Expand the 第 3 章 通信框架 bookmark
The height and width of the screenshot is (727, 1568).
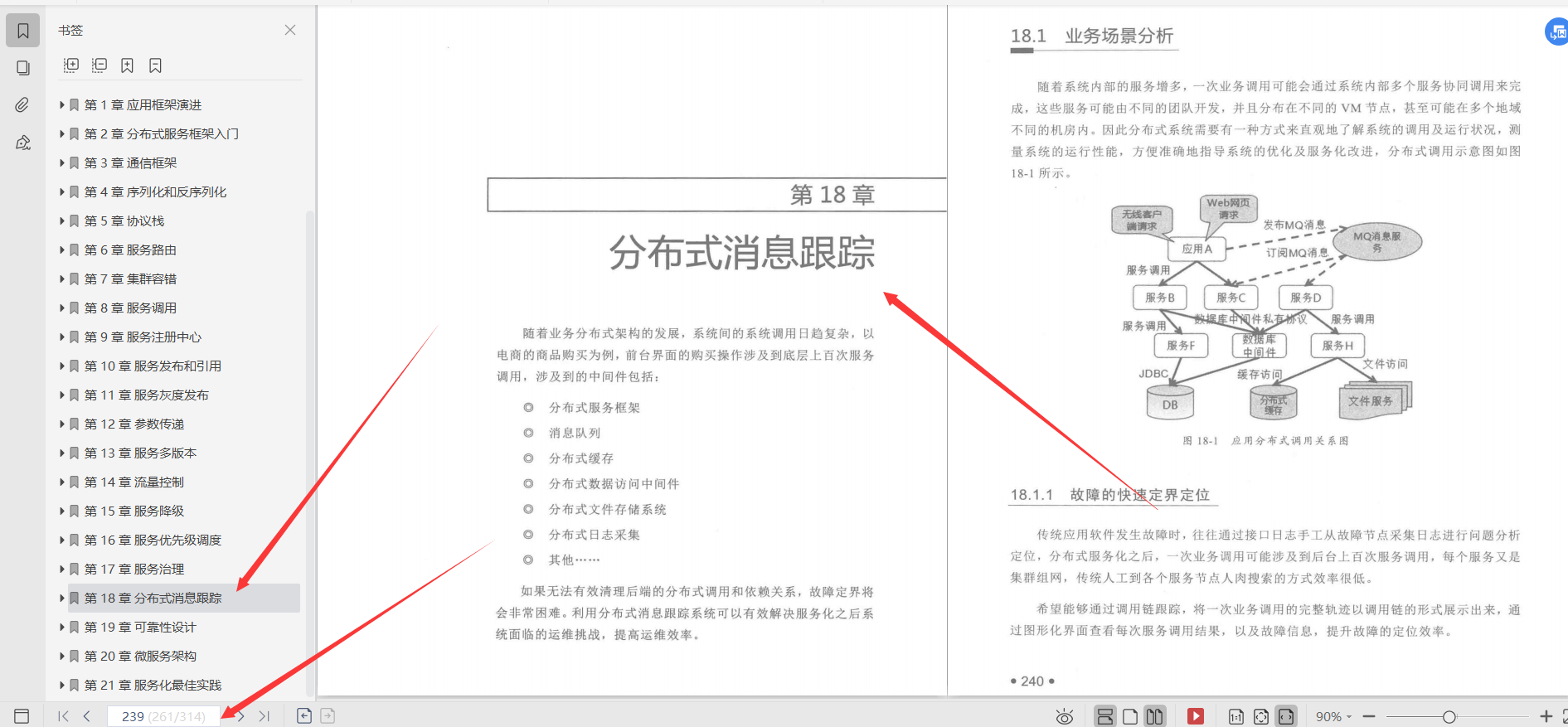click(61, 163)
